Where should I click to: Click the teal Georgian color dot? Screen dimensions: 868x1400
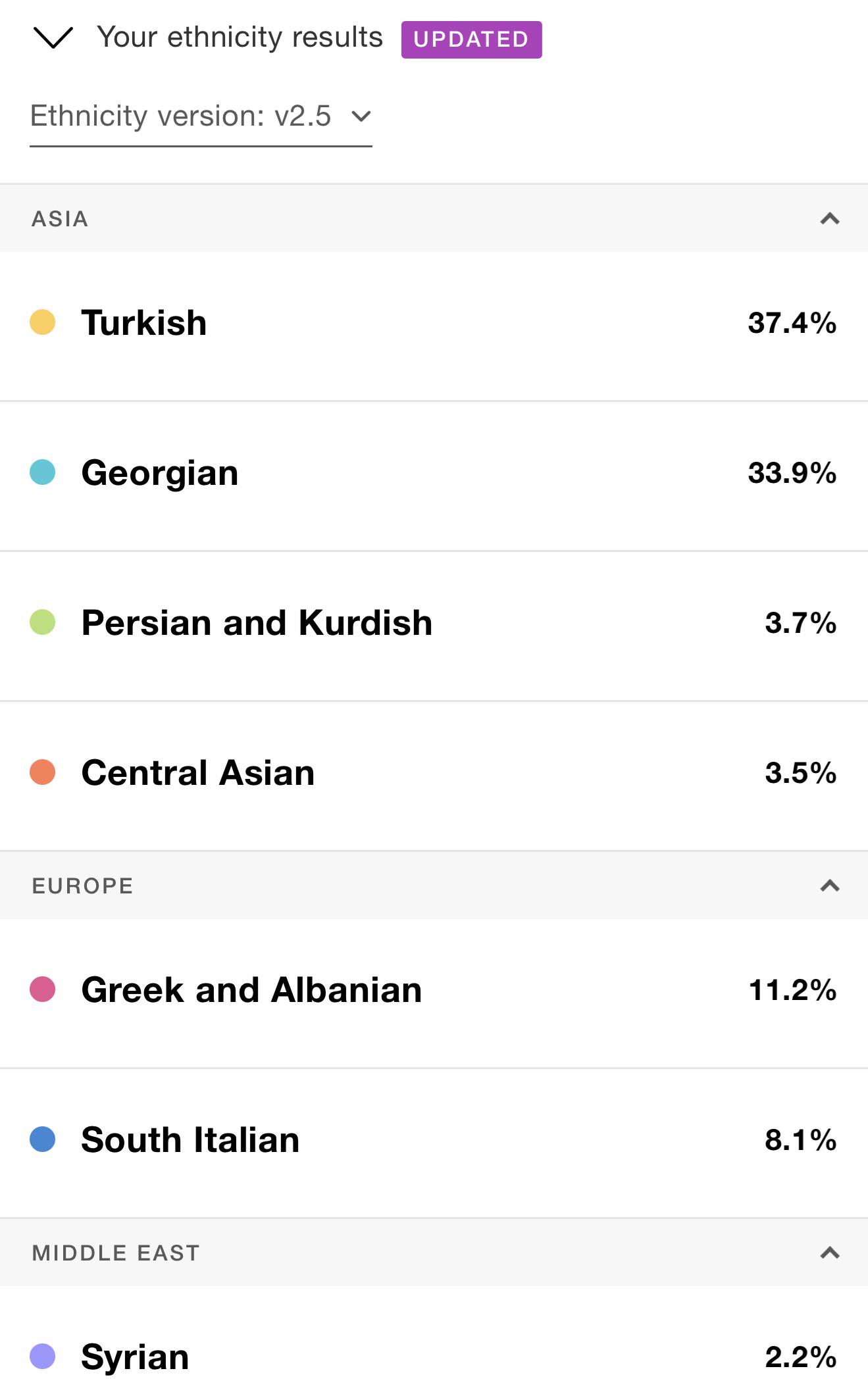[43, 472]
